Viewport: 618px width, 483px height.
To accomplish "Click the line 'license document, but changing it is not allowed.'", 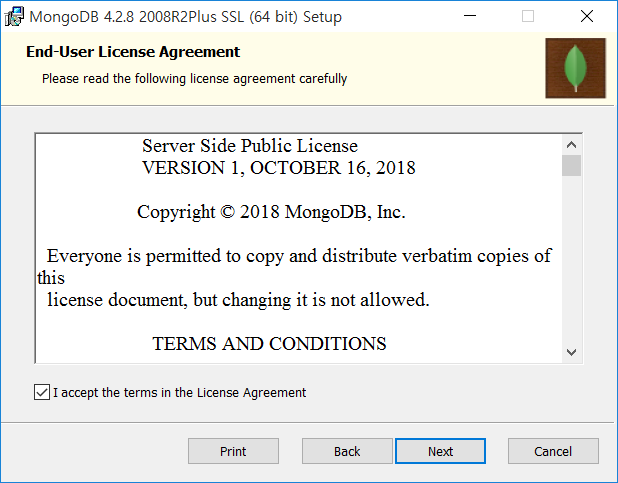I will point(238,300).
